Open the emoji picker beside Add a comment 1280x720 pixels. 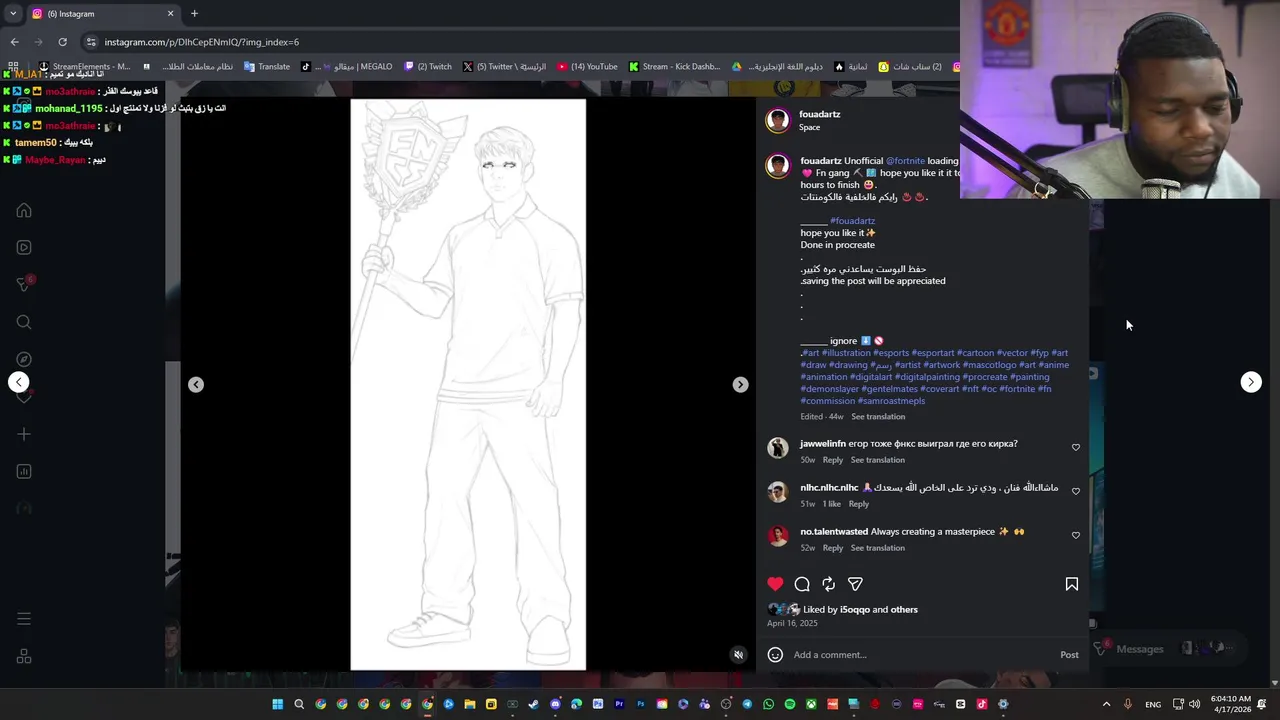[x=775, y=655]
